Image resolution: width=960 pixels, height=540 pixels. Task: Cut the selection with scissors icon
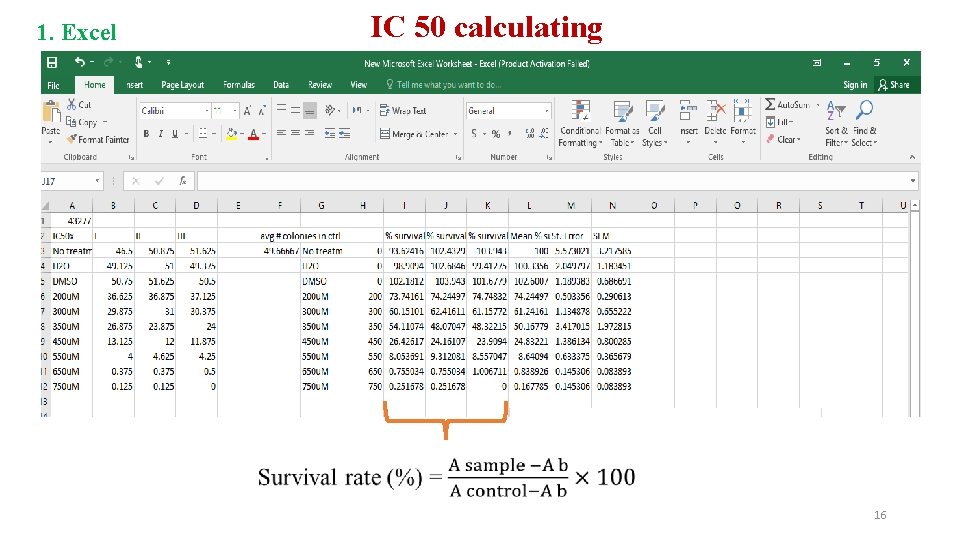point(72,105)
